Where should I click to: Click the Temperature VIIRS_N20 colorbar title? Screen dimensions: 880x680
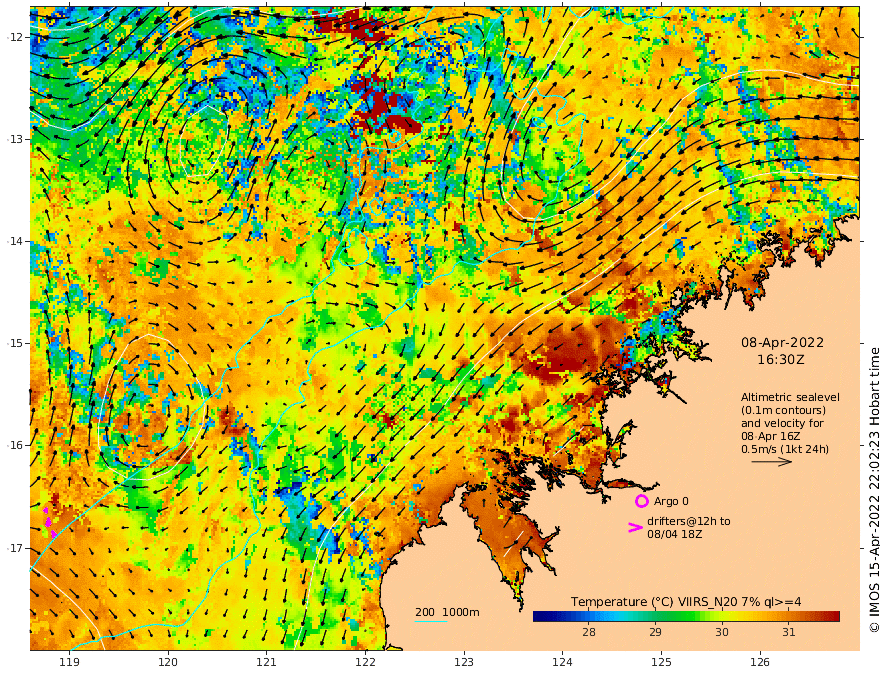[x=686, y=602]
